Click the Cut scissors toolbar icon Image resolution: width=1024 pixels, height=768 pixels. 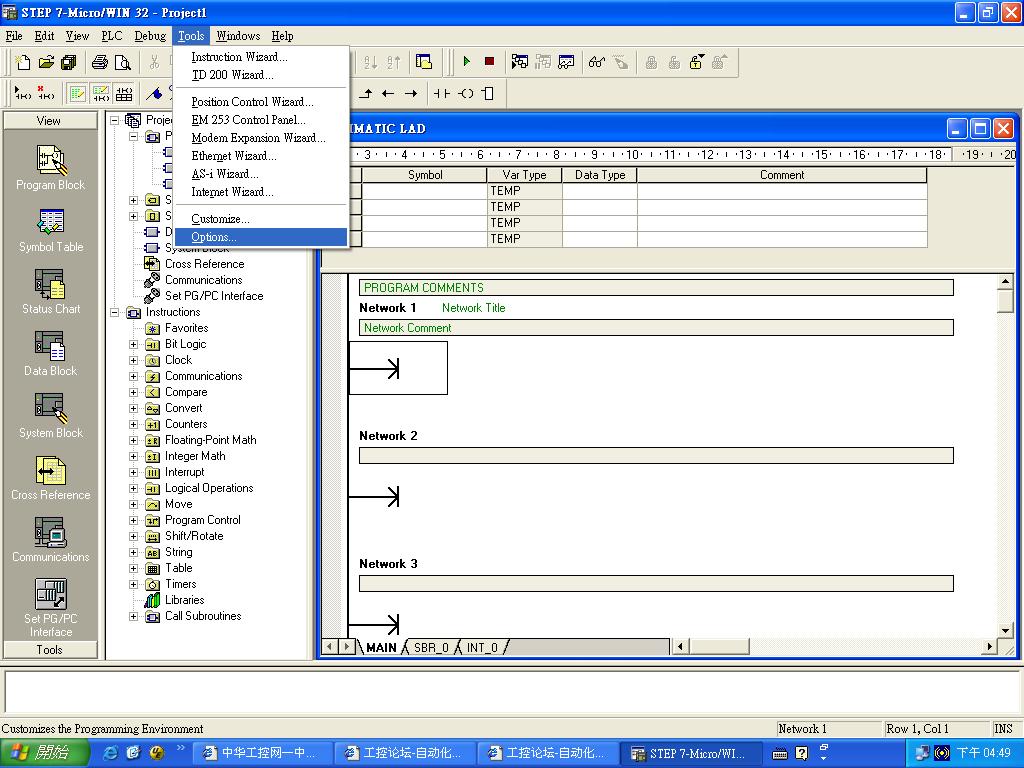pos(154,63)
